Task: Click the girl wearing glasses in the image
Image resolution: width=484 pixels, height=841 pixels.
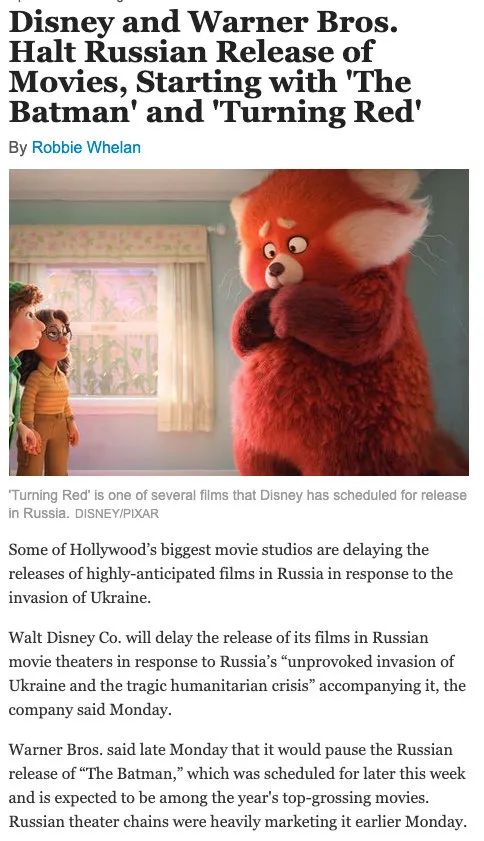Action: (x=50, y=392)
